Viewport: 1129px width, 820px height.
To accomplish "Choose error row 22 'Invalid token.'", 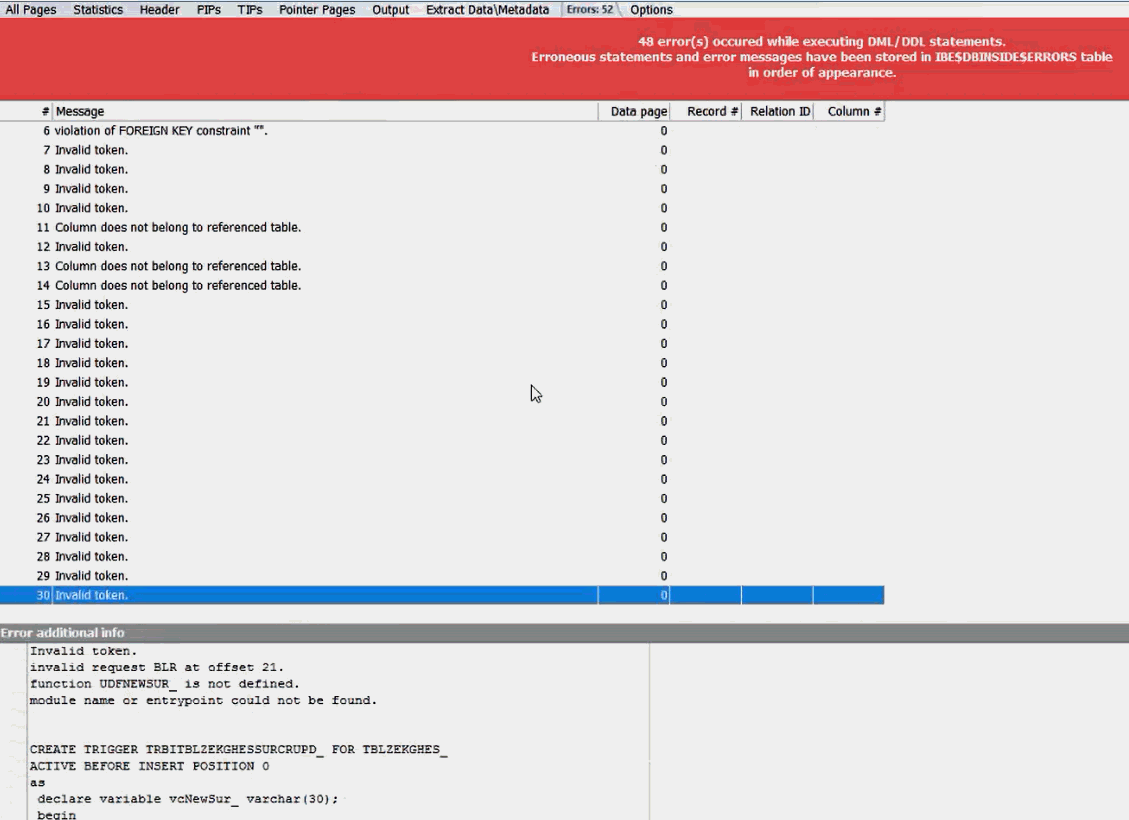I will pos(442,441).
